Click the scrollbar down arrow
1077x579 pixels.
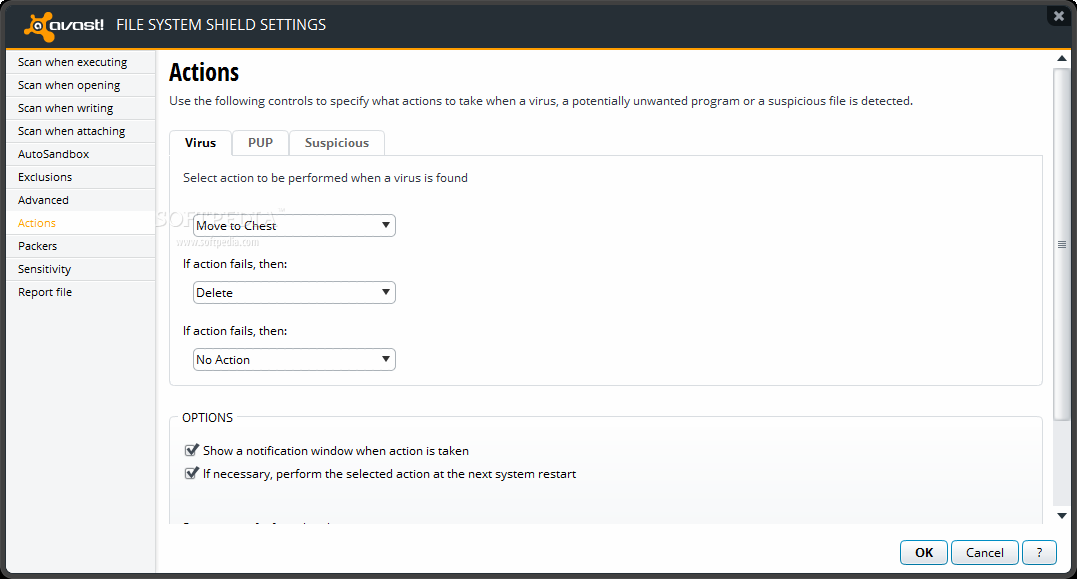click(1062, 516)
